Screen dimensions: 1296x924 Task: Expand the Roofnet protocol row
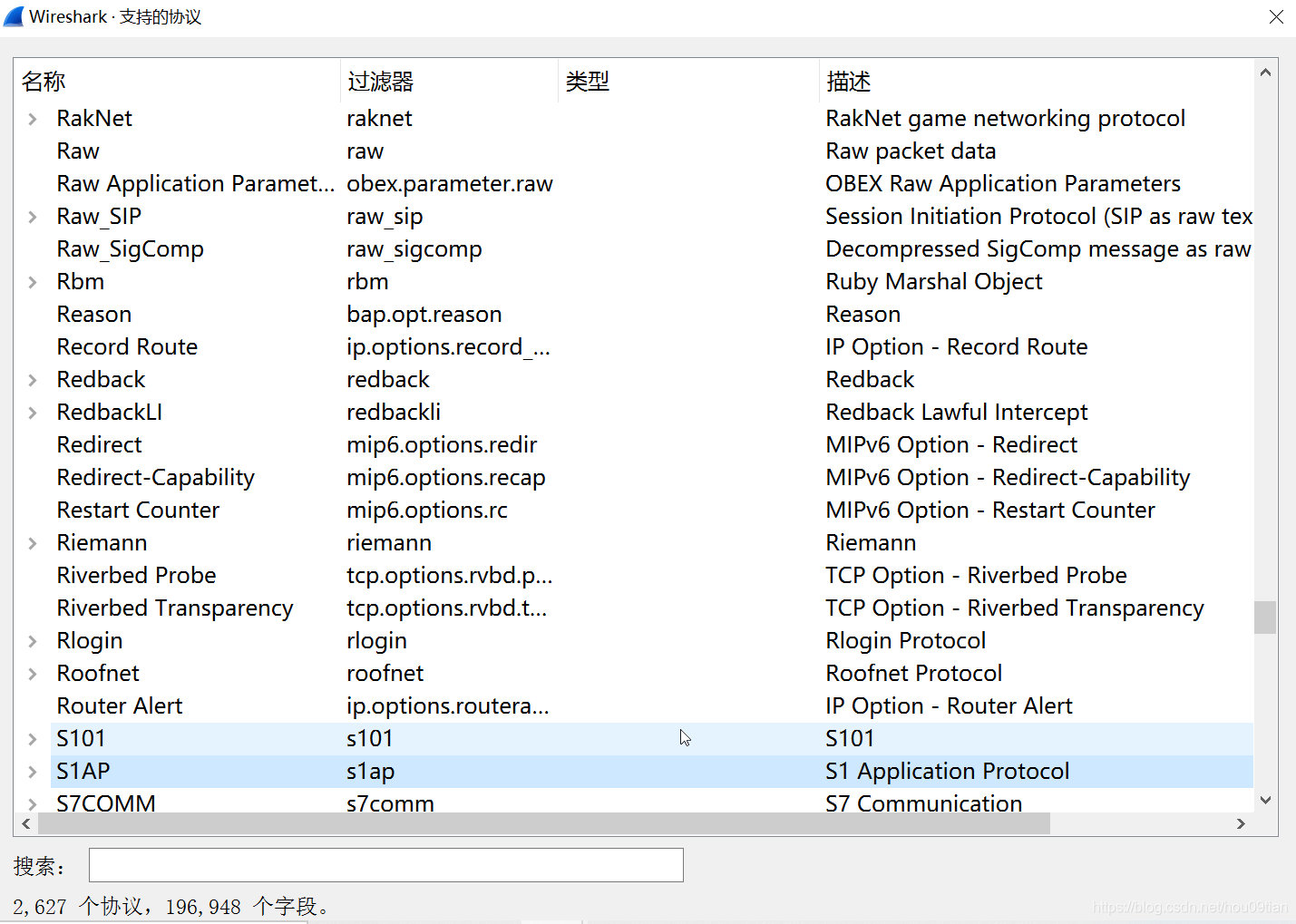pos(33,674)
